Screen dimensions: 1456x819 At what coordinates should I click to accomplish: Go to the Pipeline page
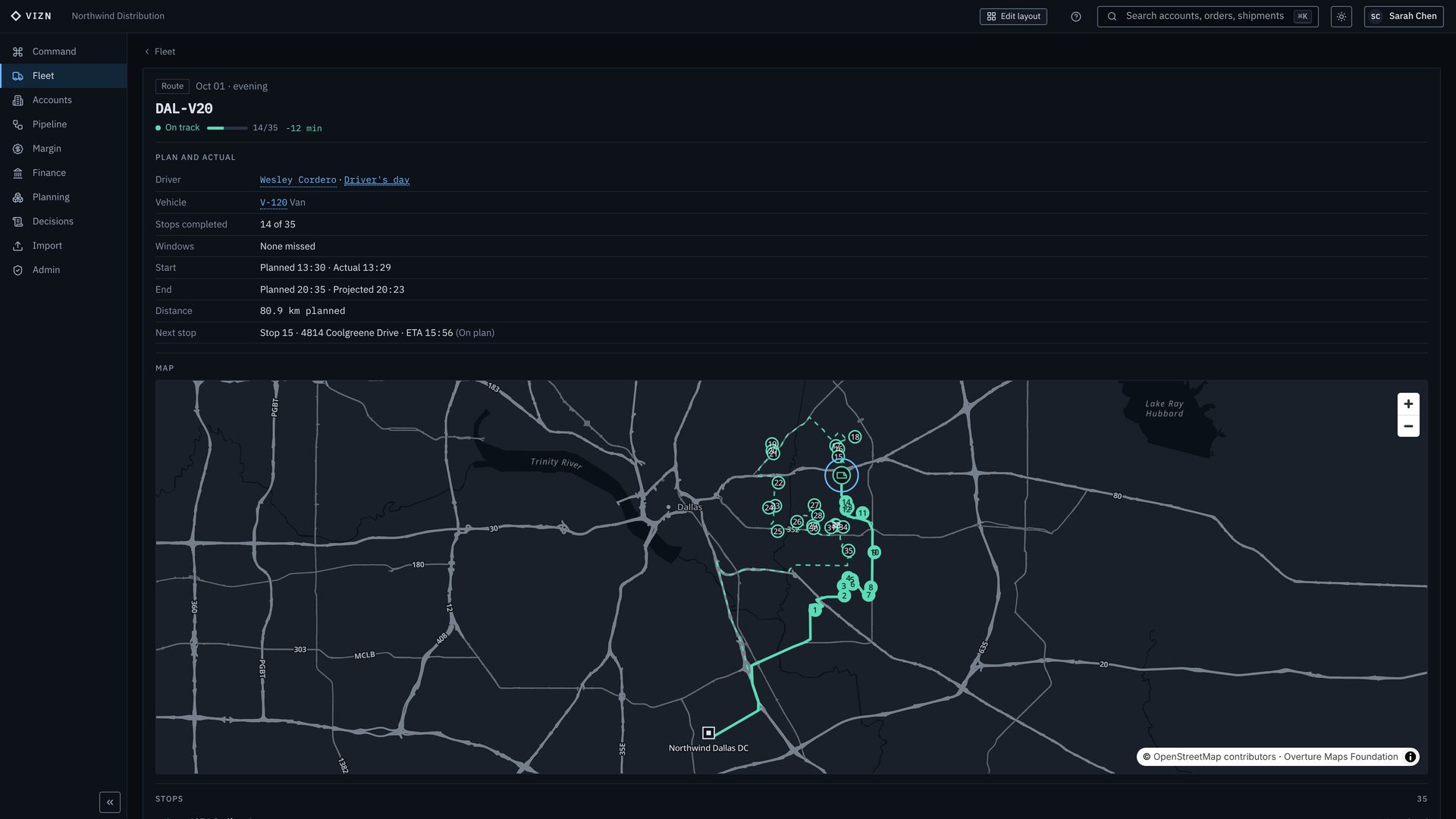click(64, 124)
